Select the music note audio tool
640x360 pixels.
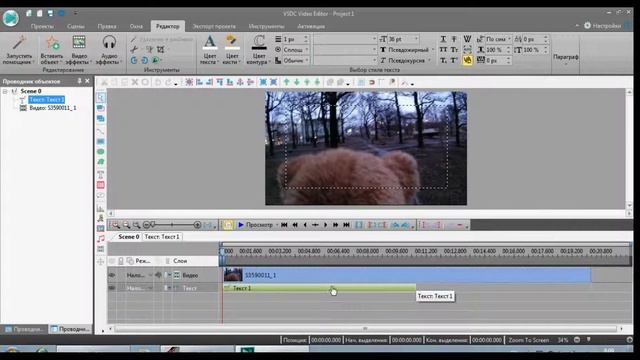tap(100, 239)
